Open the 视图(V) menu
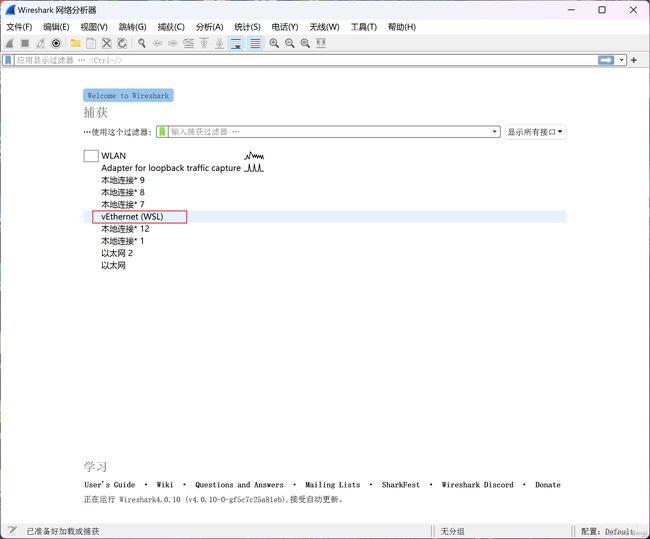This screenshot has width=650, height=539. coord(94,27)
